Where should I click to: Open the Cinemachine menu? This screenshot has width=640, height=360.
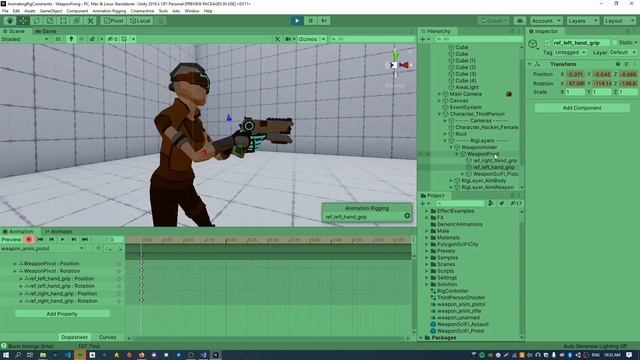coord(142,11)
